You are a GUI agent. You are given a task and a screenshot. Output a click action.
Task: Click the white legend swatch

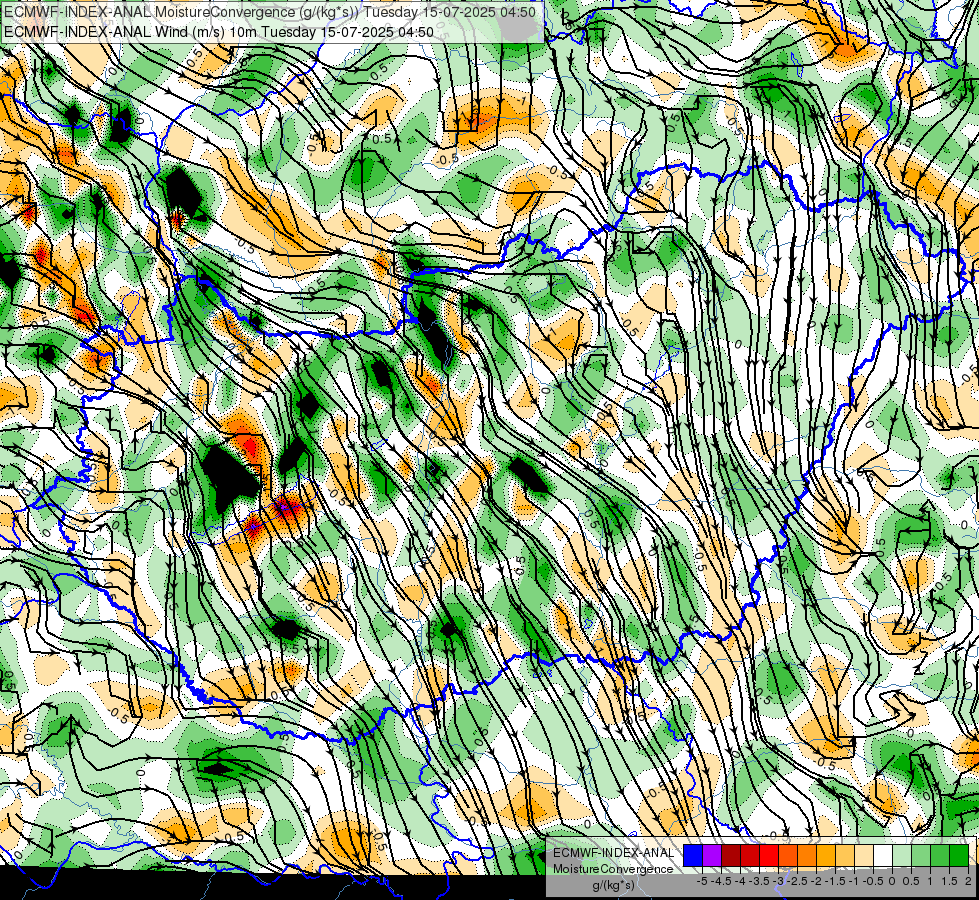coord(883,855)
